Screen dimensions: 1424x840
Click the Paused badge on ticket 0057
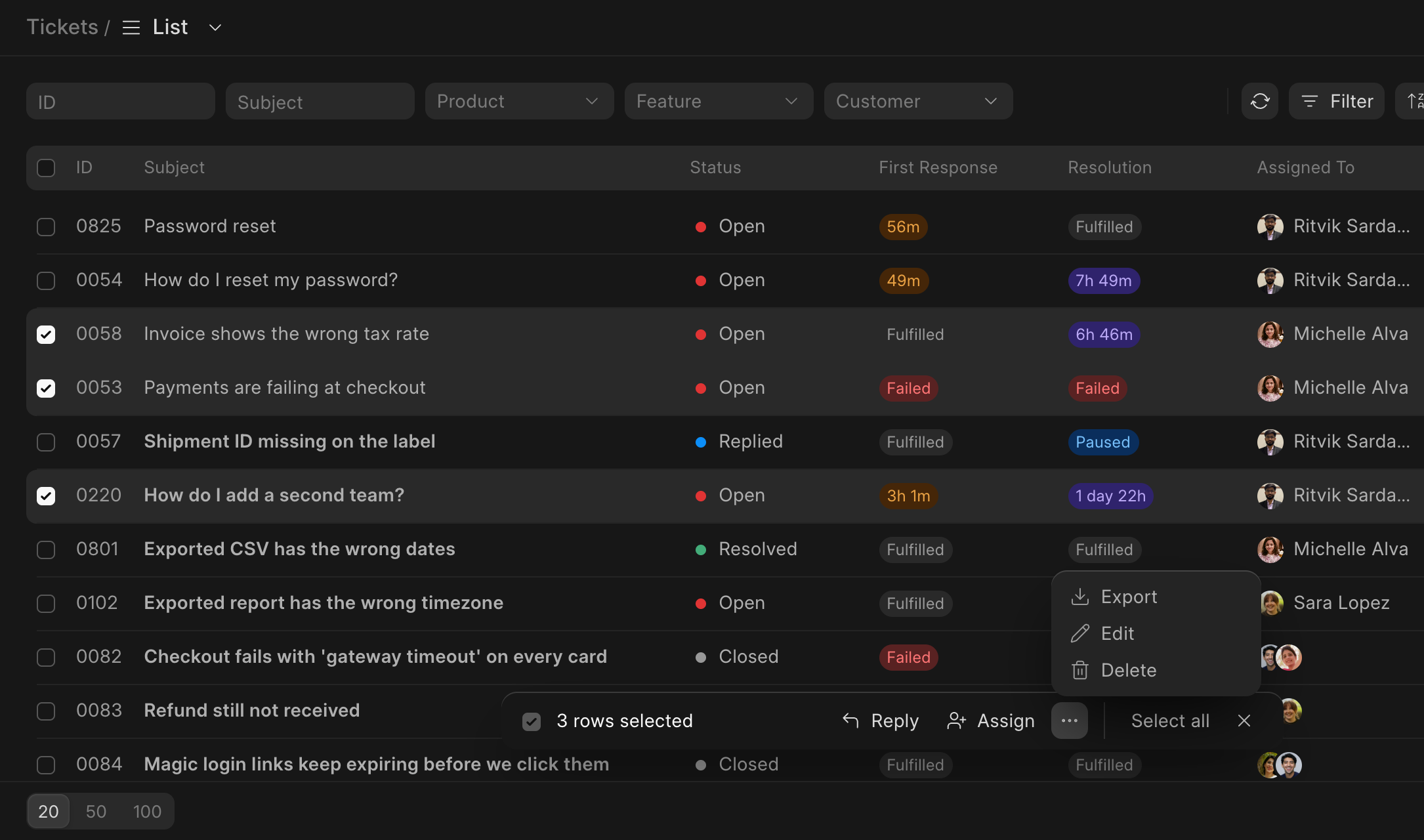1102,442
